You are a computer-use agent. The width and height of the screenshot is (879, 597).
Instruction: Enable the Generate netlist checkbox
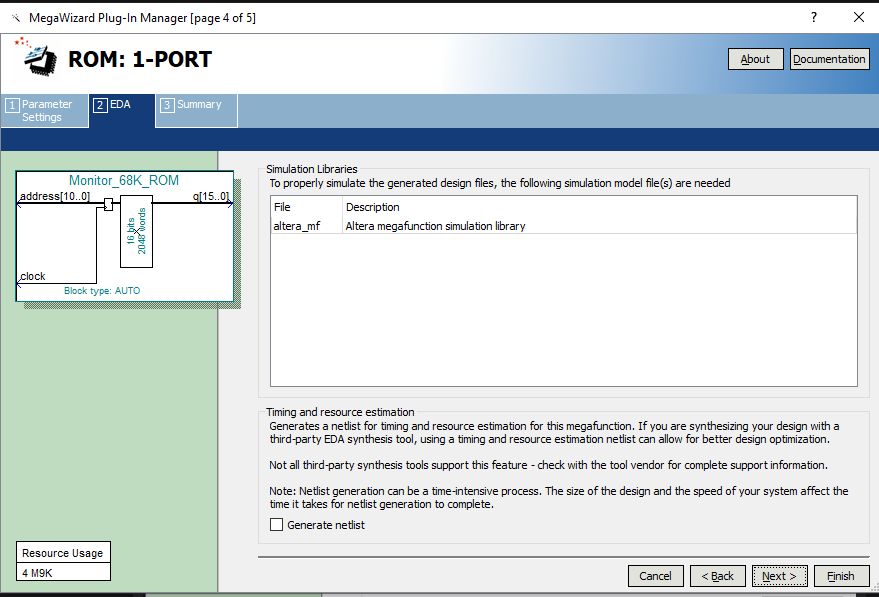coord(276,525)
